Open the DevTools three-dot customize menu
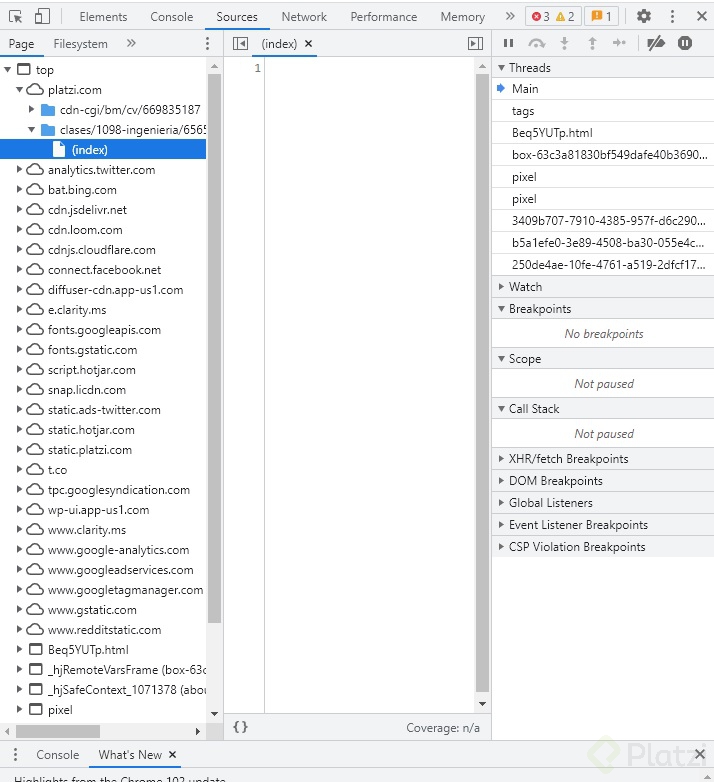The image size is (714, 782). tap(672, 16)
